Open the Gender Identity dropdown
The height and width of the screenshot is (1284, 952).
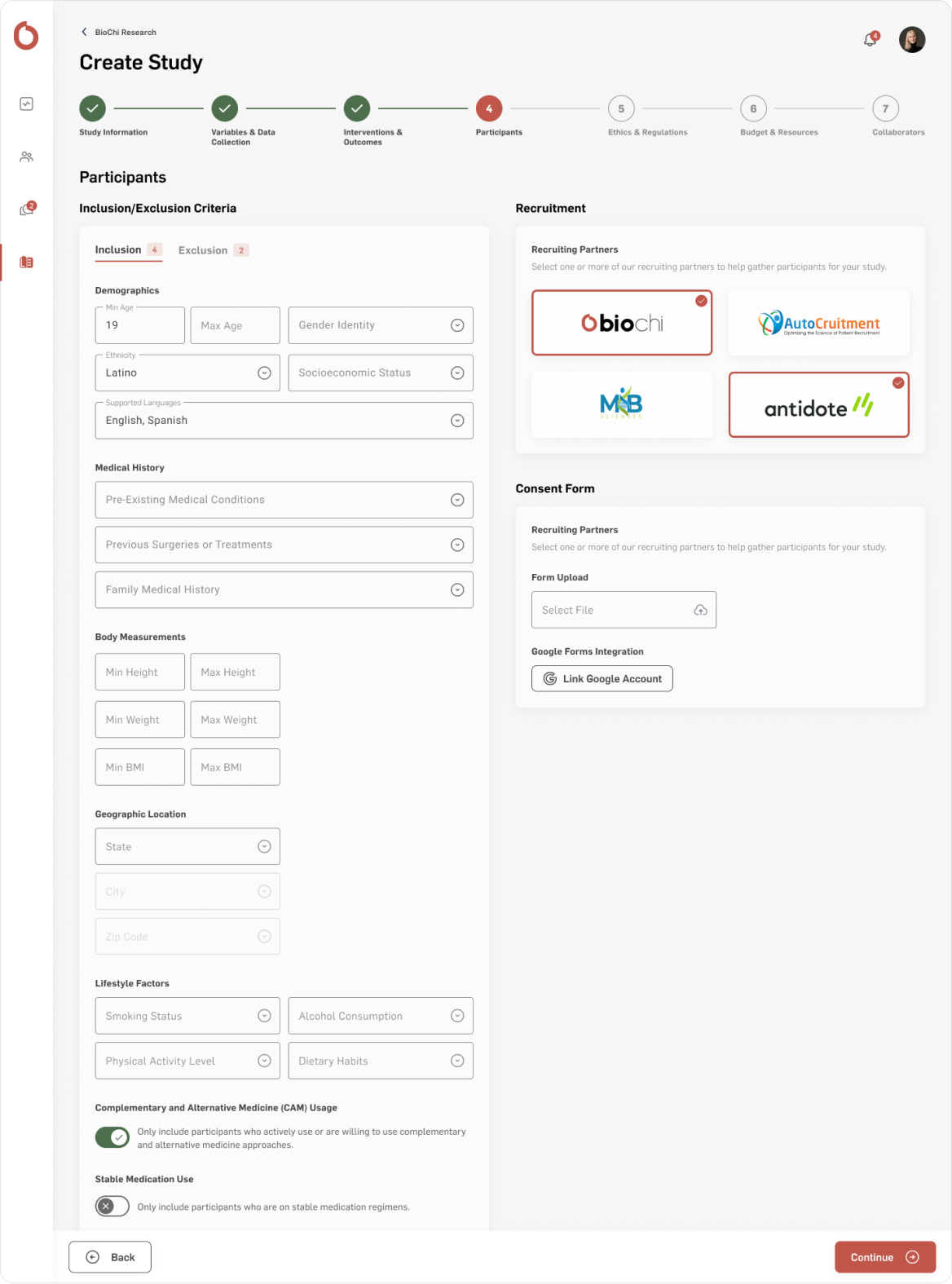(381, 325)
